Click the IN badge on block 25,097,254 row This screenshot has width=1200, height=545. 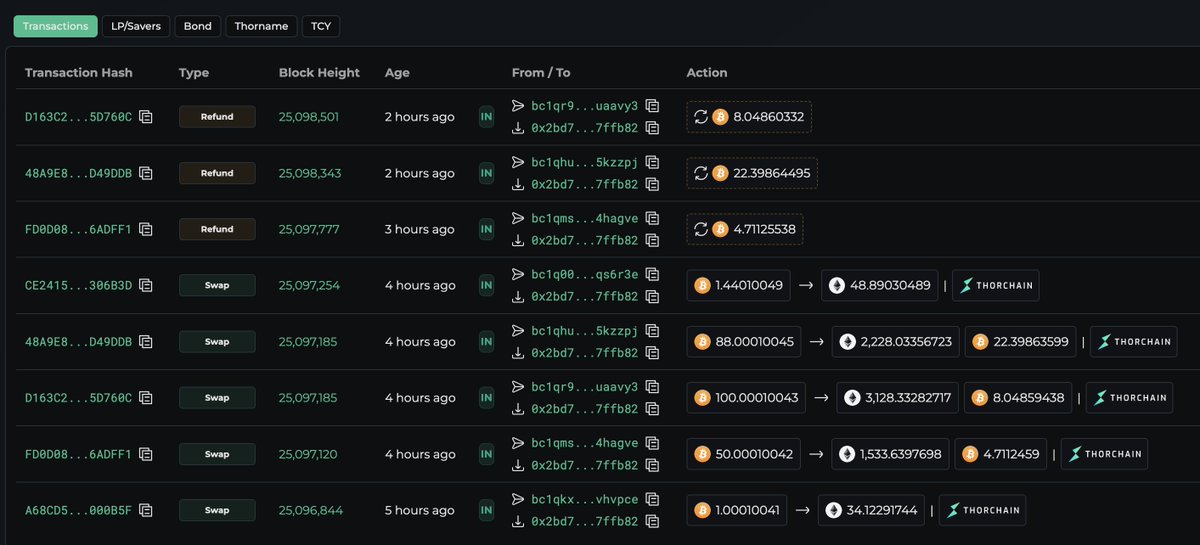coord(486,286)
